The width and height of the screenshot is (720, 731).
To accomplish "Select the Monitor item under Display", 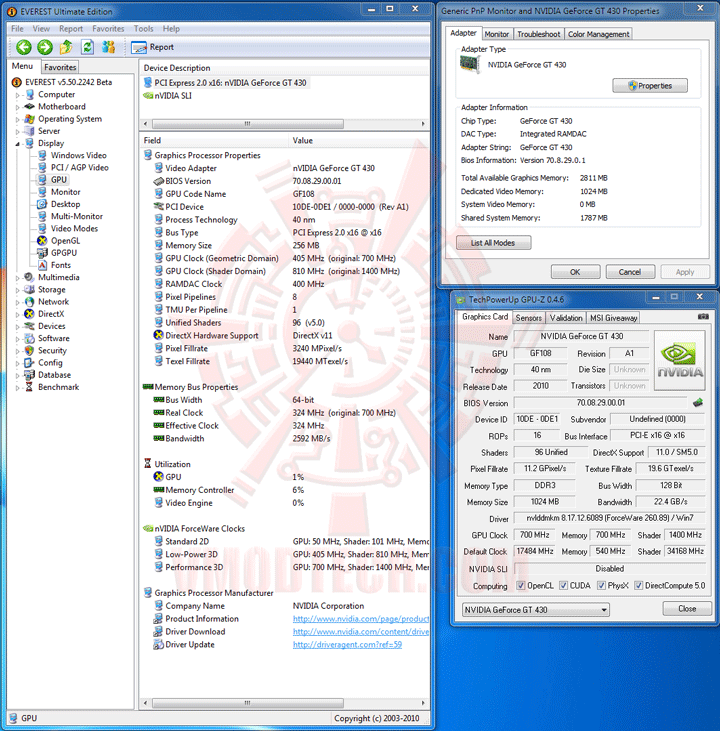I will pyautogui.click(x=65, y=192).
